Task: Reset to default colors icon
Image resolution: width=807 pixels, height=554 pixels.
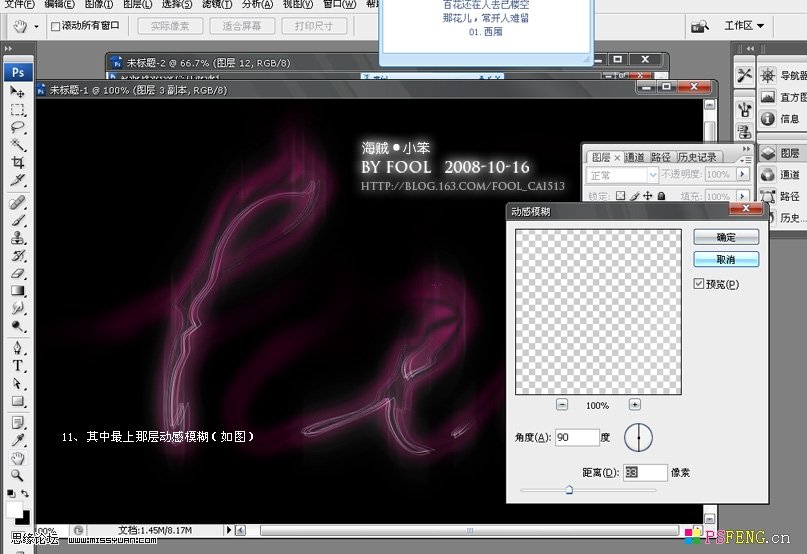Action: pyautogui.click(x=11, y=493)
